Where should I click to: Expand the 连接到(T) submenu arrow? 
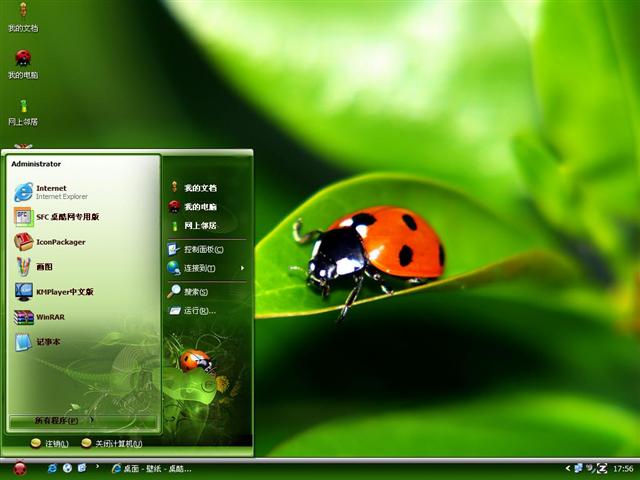coord(242,268)
